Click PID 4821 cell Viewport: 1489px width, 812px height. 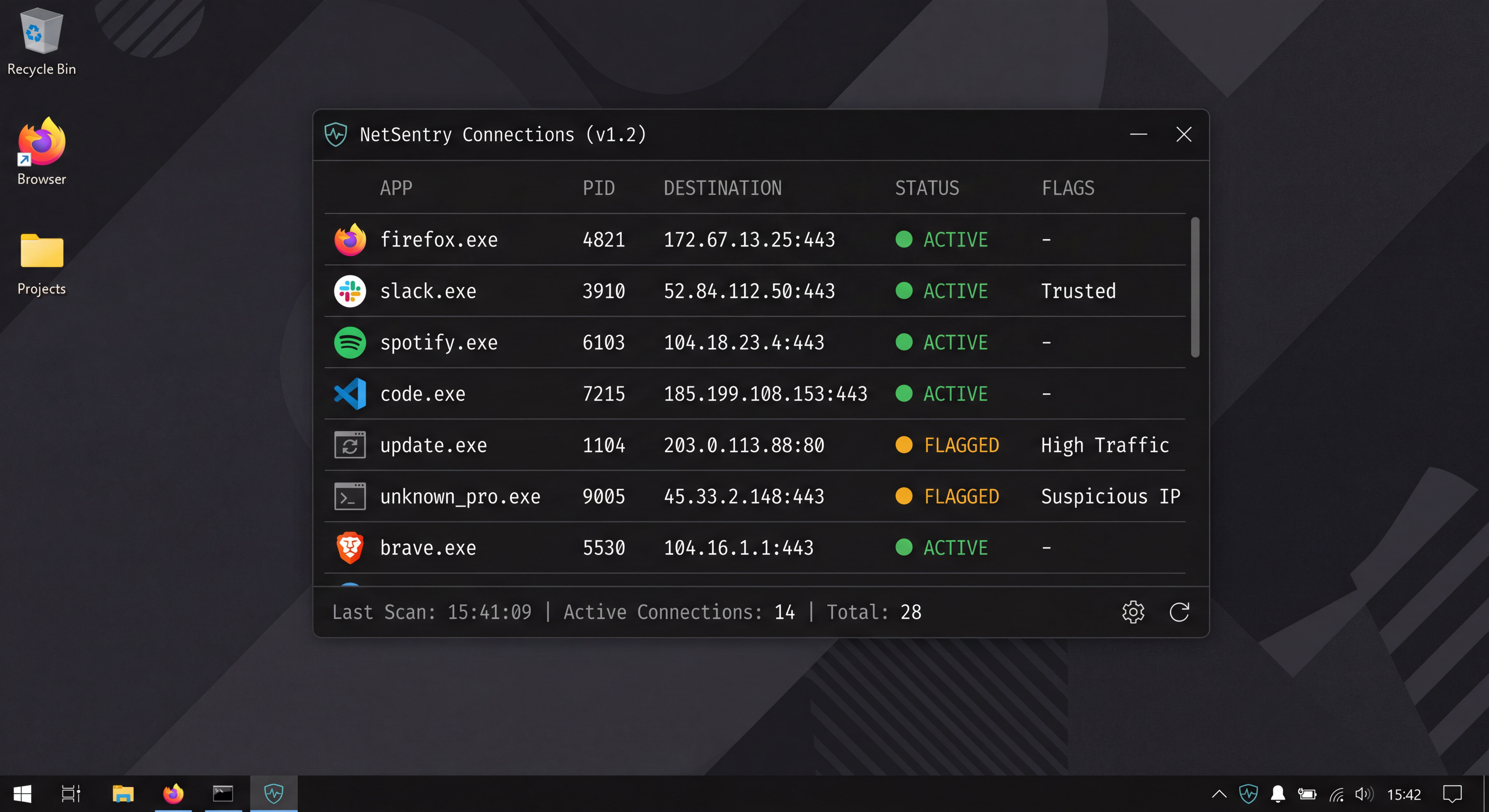[x=604, y=239]
